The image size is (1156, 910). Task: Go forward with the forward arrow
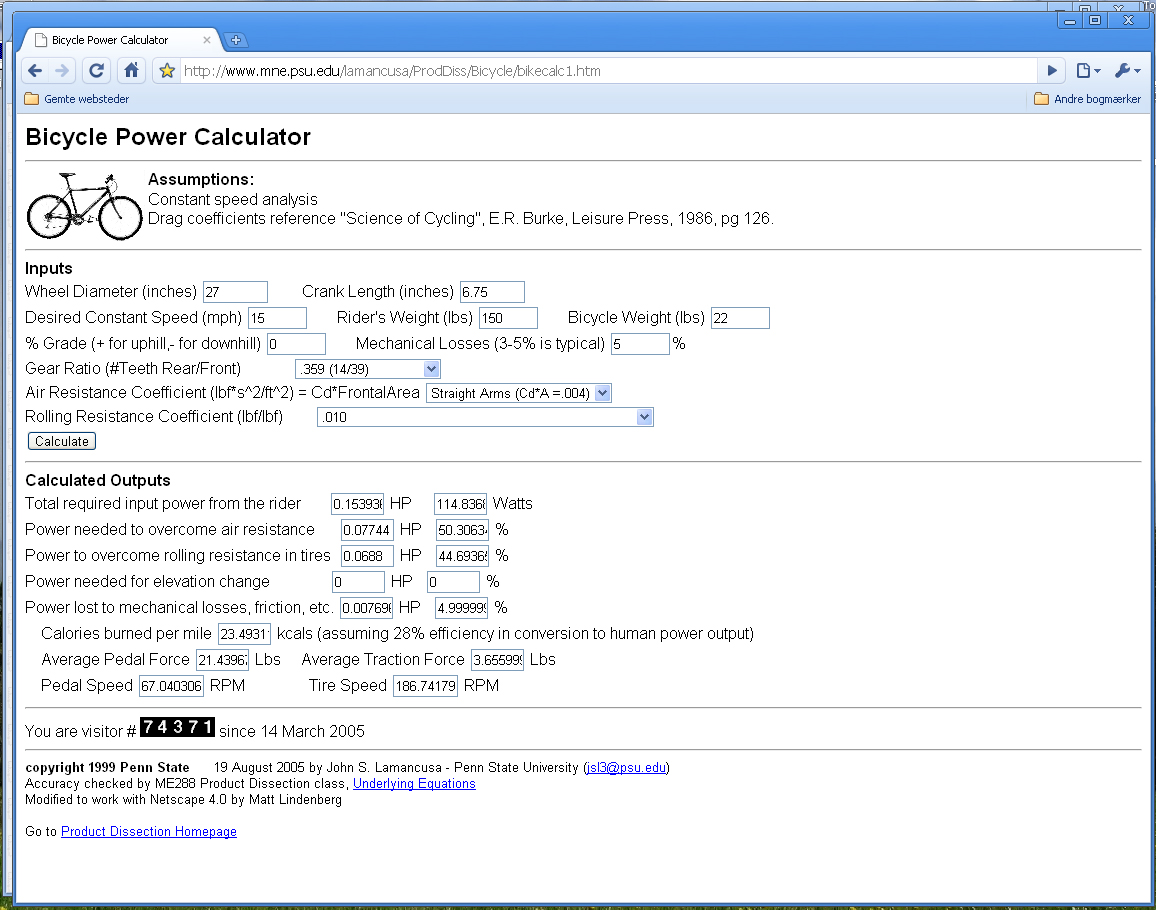[62, 71]
